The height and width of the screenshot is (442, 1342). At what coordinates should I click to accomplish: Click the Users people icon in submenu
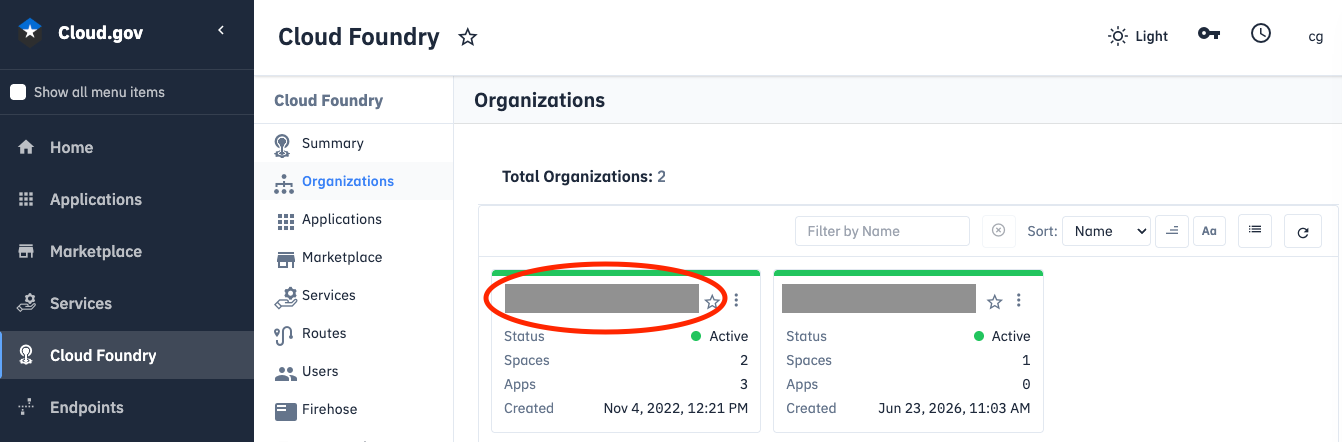[286, 373]
